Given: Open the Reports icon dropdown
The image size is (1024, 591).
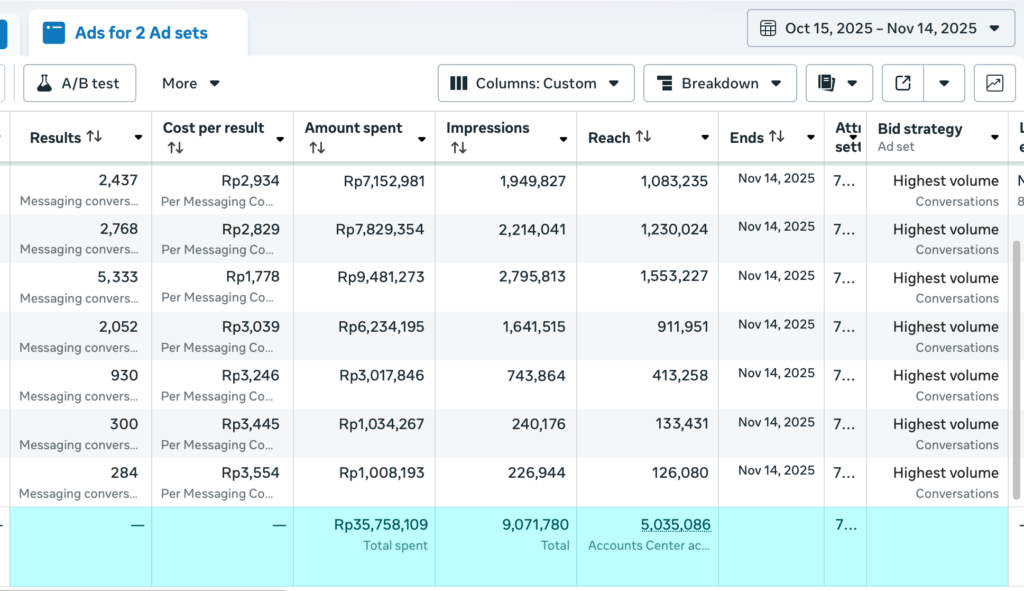Looking at the screenshot, I should 838,84.
